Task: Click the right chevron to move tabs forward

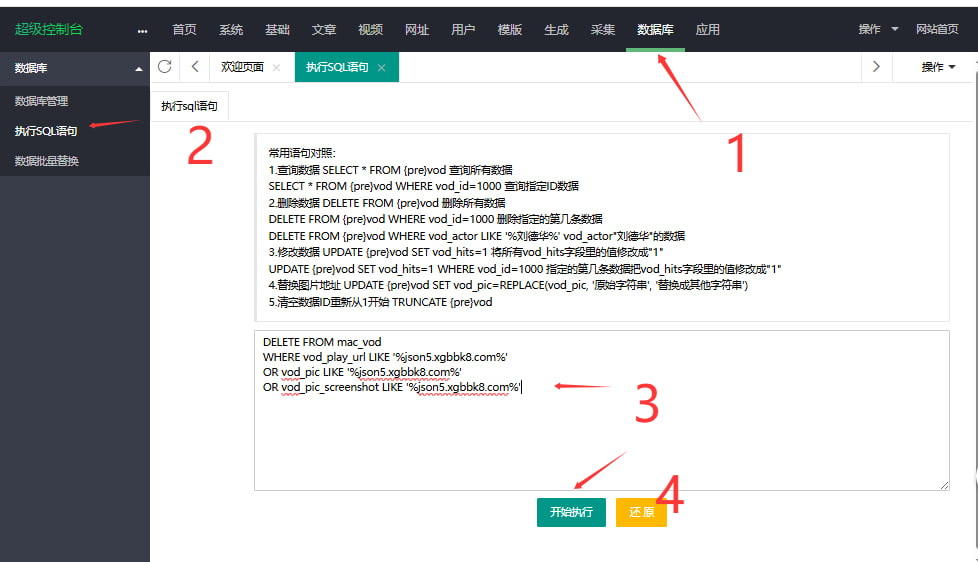Action: tap(876, 67)
